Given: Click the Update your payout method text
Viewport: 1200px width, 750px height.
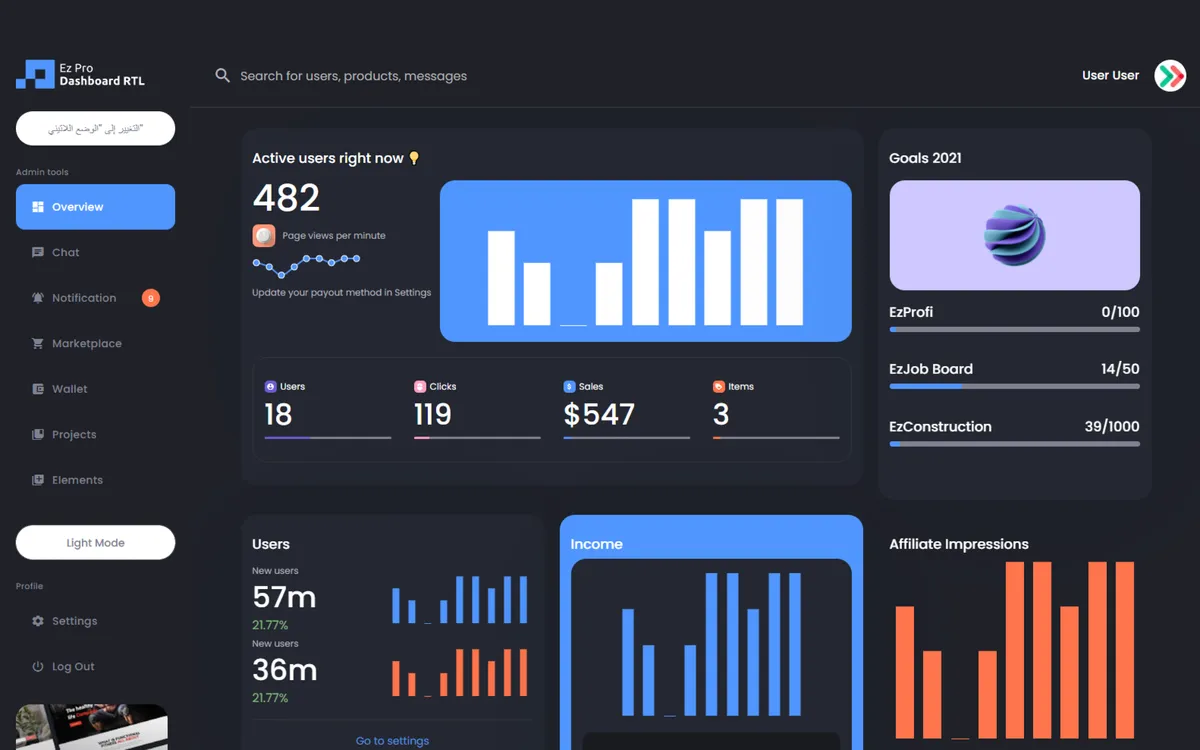Looking at the screenshot, I should click(x=341, y=293).
